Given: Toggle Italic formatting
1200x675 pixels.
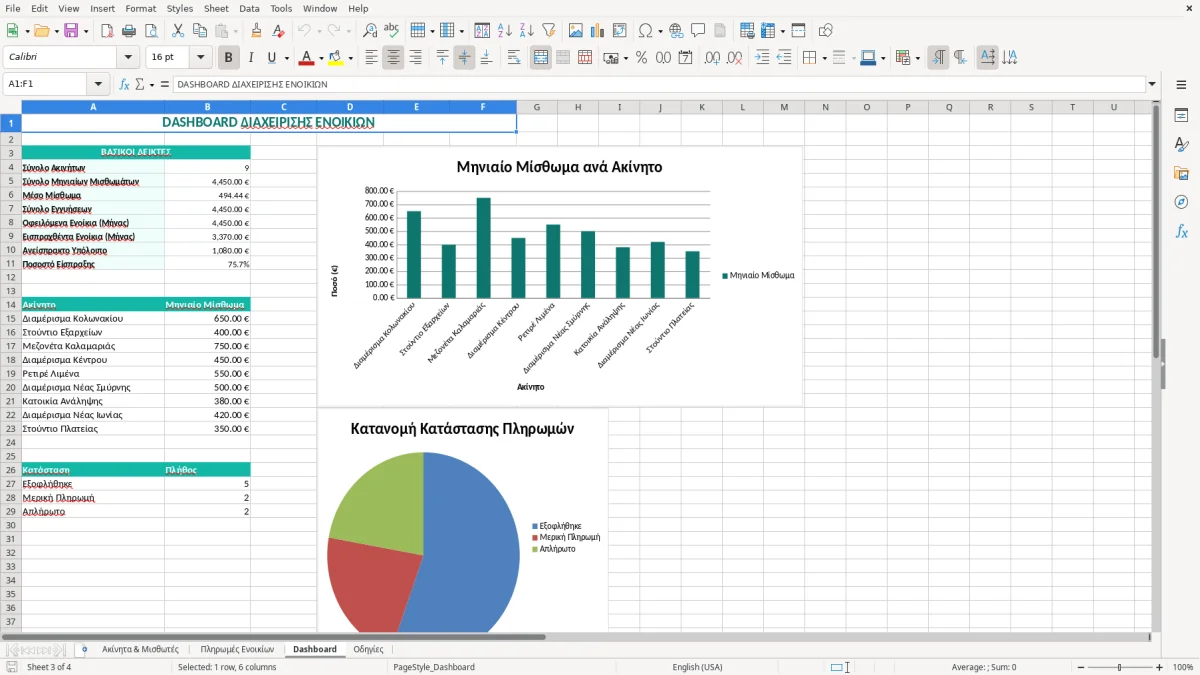Looking at the screenshot, I should coord(250,58).
